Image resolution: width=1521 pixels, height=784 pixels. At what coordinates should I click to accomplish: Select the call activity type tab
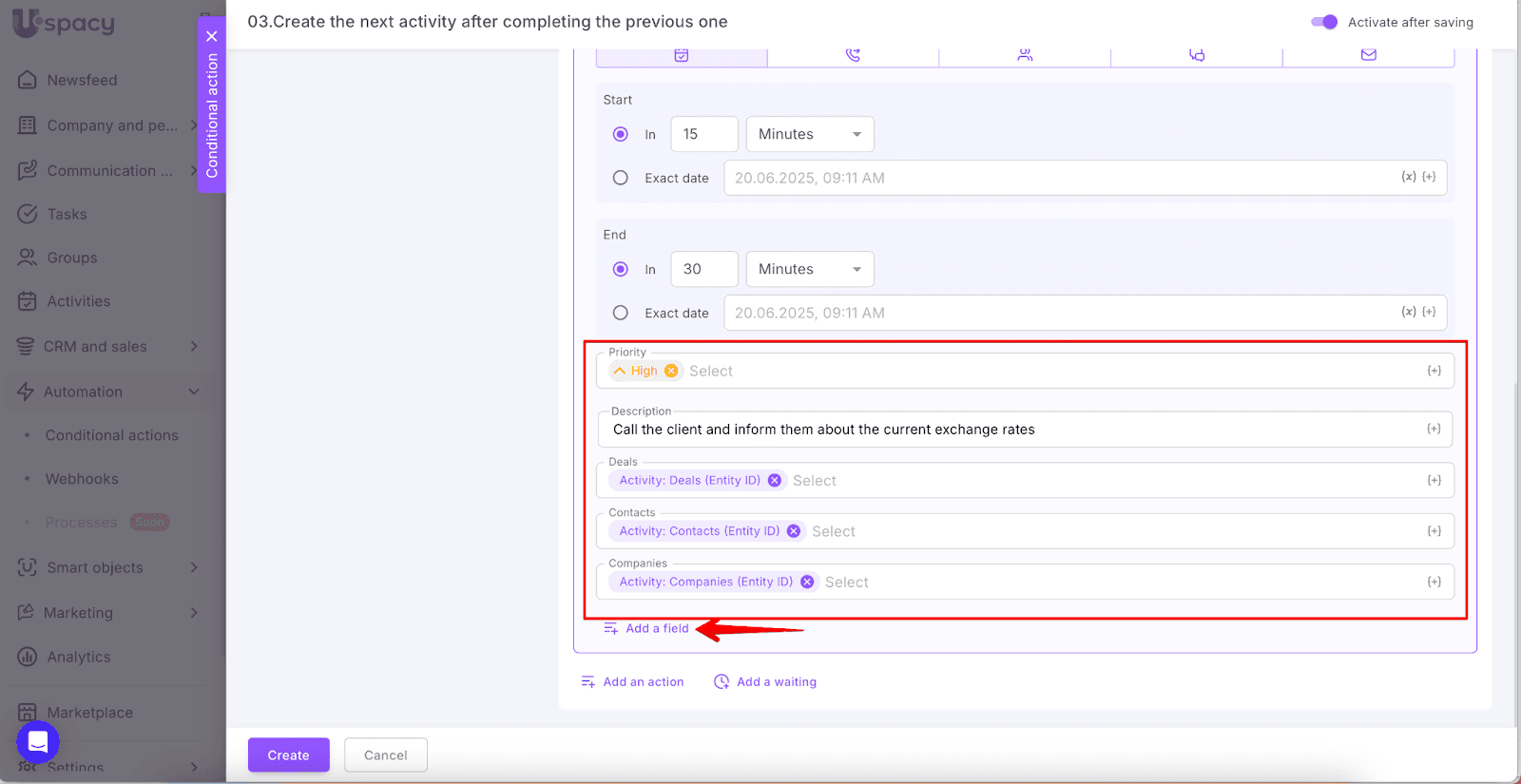click(853, 55)
